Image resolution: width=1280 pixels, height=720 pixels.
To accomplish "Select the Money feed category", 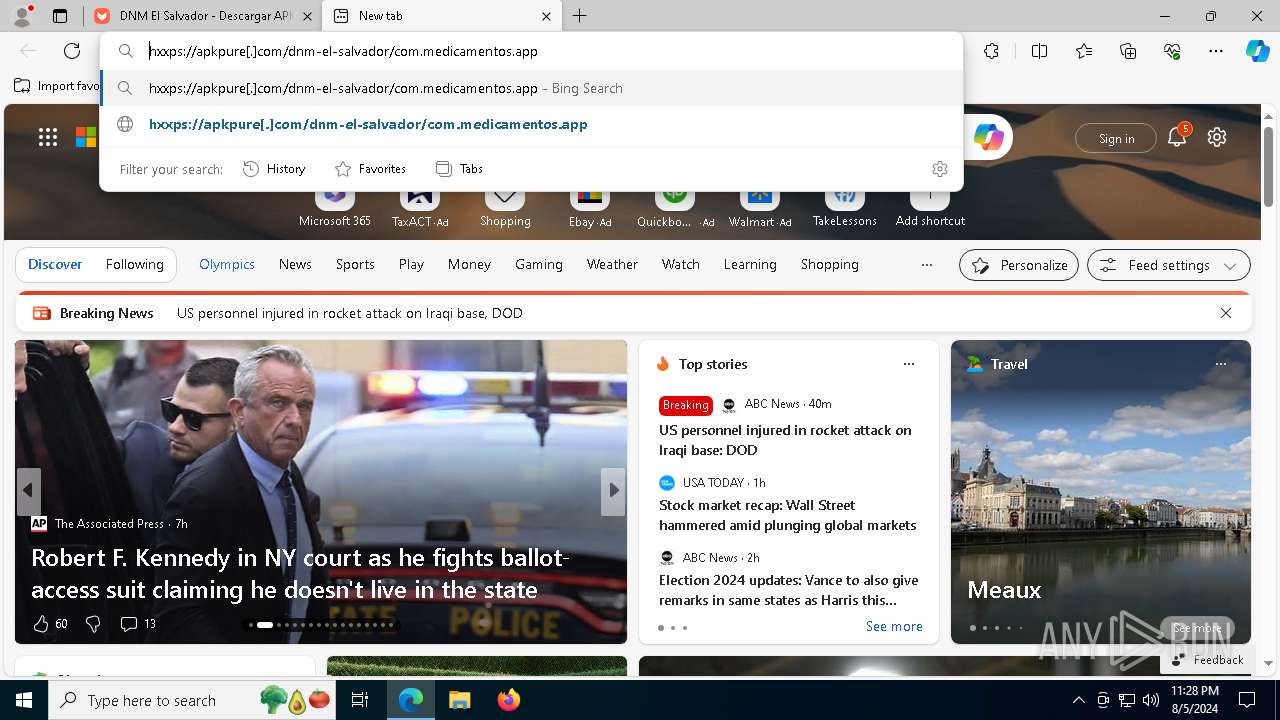I will (x=469, y=265).
